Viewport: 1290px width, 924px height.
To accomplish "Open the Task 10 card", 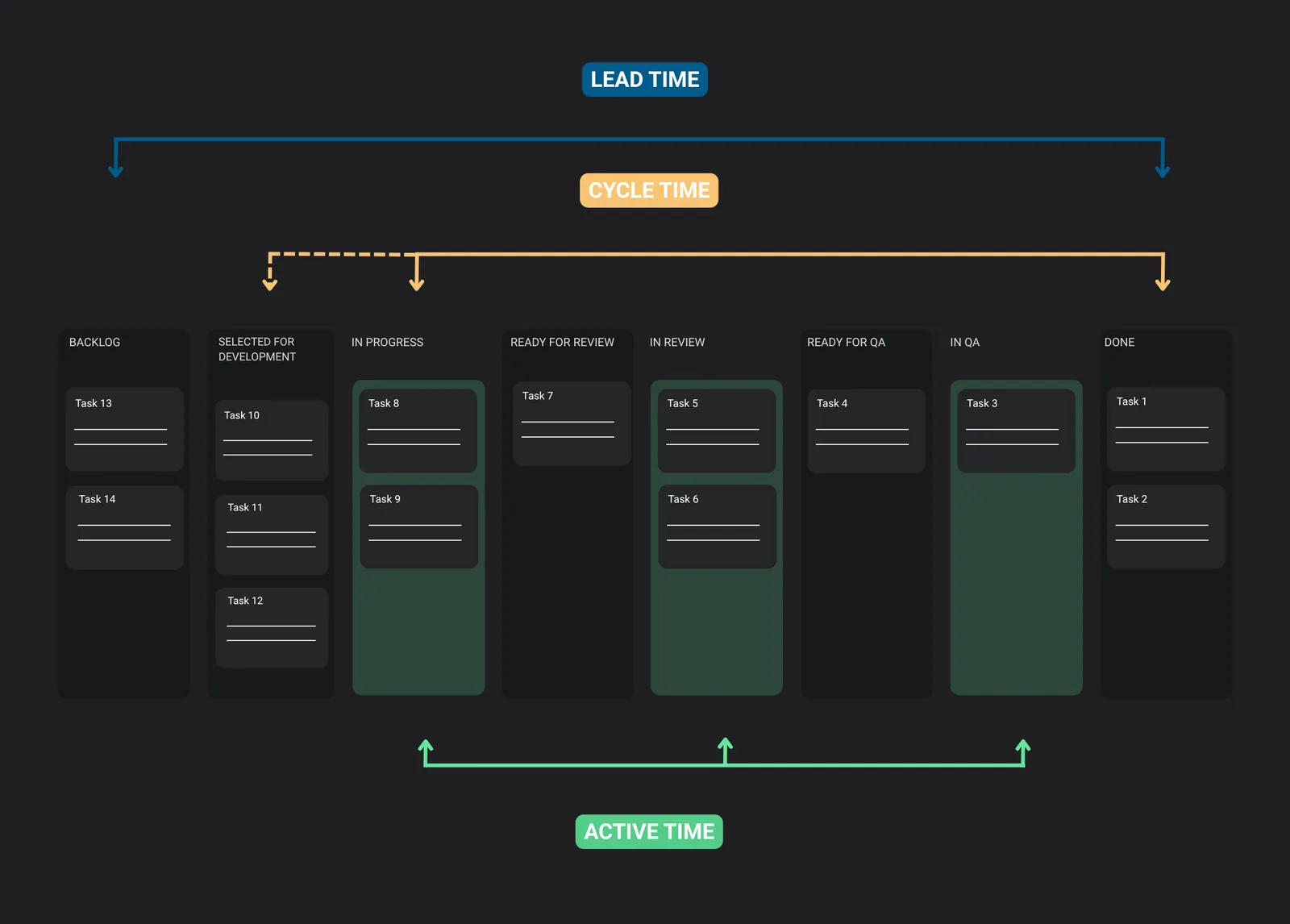I will click(x=272, y=440).
